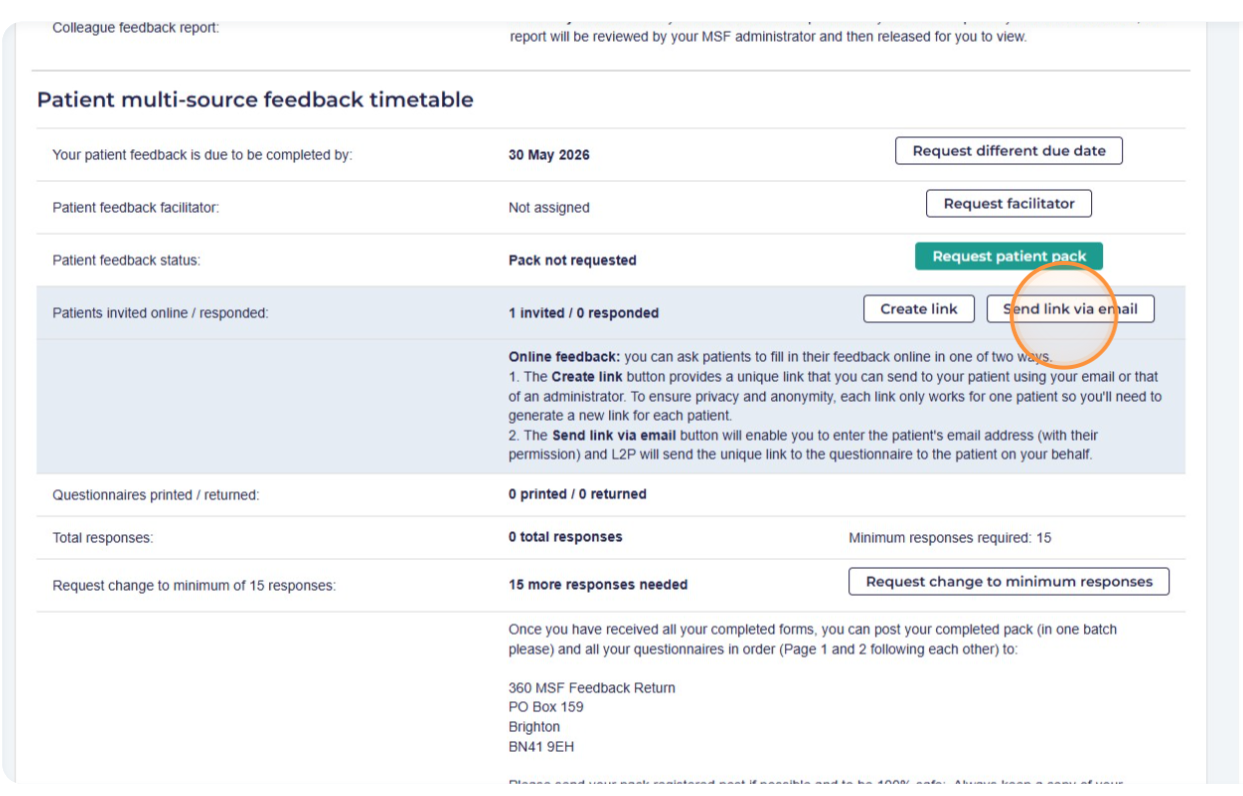
Task: Click the 0 printed / 0 returned count
Action: (577, 494)
